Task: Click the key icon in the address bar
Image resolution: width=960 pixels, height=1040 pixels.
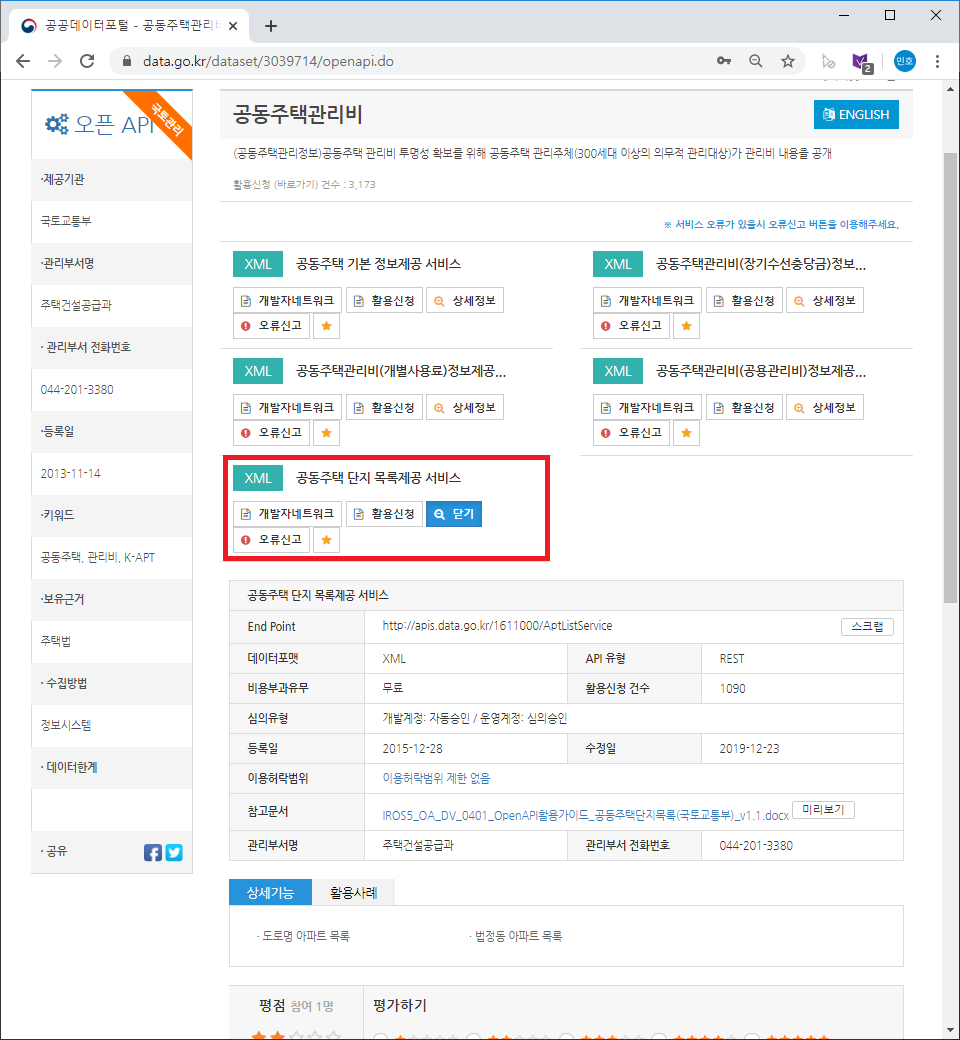Action: [x=724, y=60]
